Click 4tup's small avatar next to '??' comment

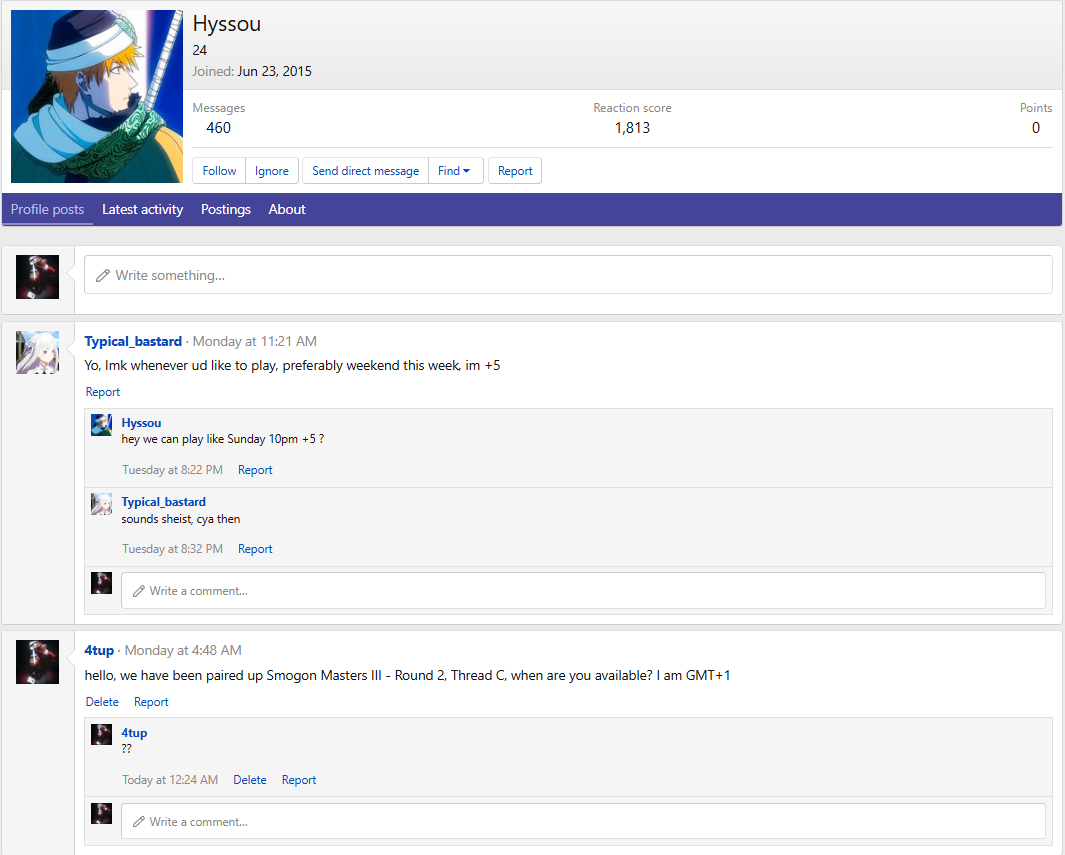[x=101, y=735]
